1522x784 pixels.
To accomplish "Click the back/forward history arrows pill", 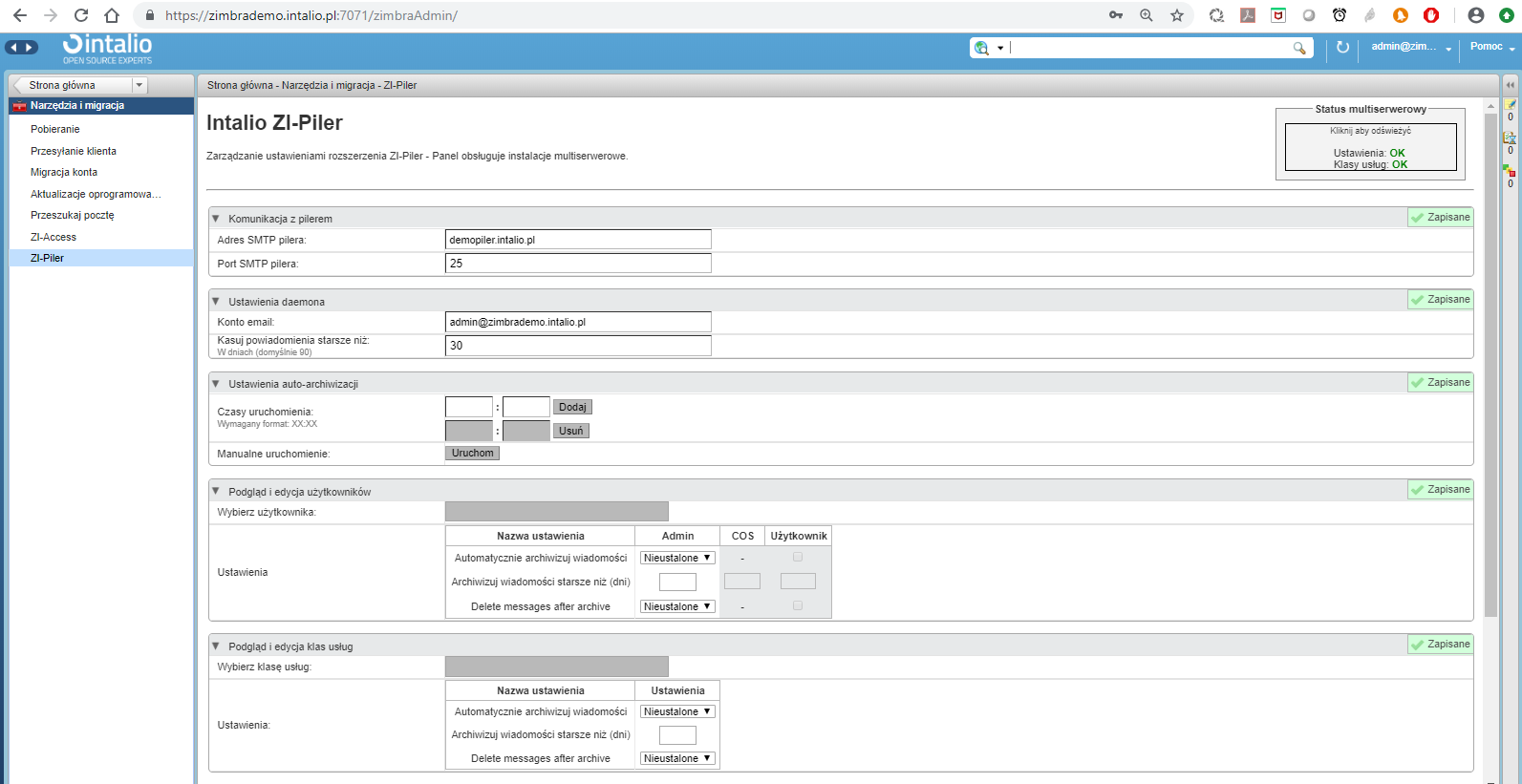I will click(21, 47).
